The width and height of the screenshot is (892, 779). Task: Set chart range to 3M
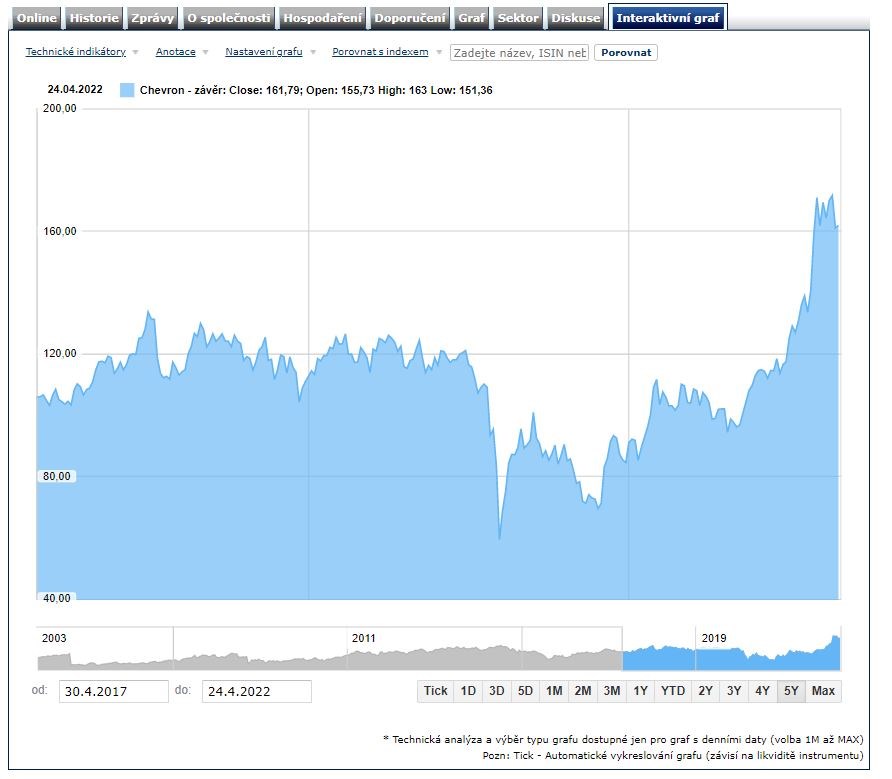pyautogui.click(x=612, y=691)
